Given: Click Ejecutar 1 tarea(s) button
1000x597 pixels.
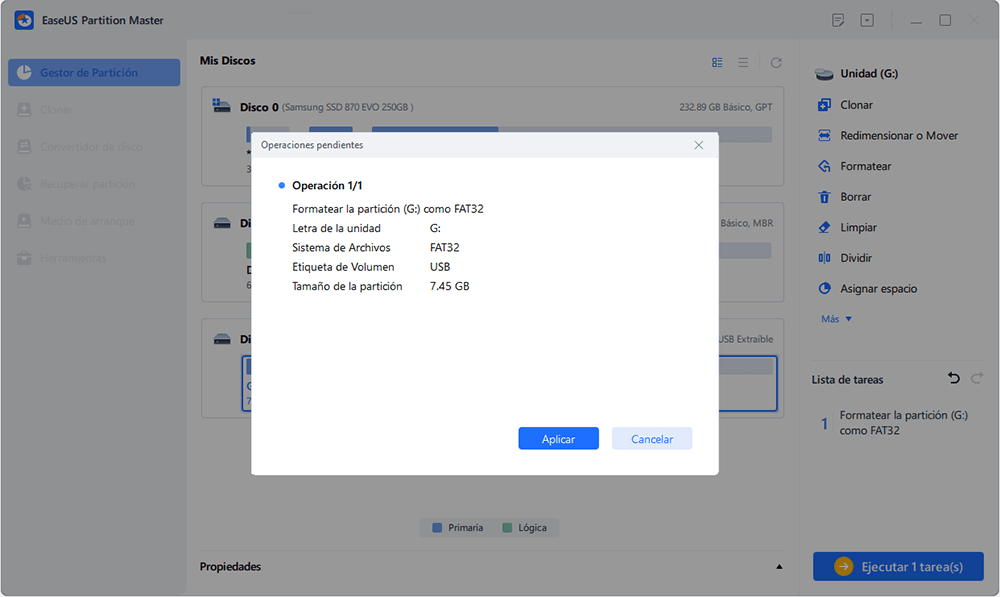Looking at the screenshot, I should coord(898,566).
